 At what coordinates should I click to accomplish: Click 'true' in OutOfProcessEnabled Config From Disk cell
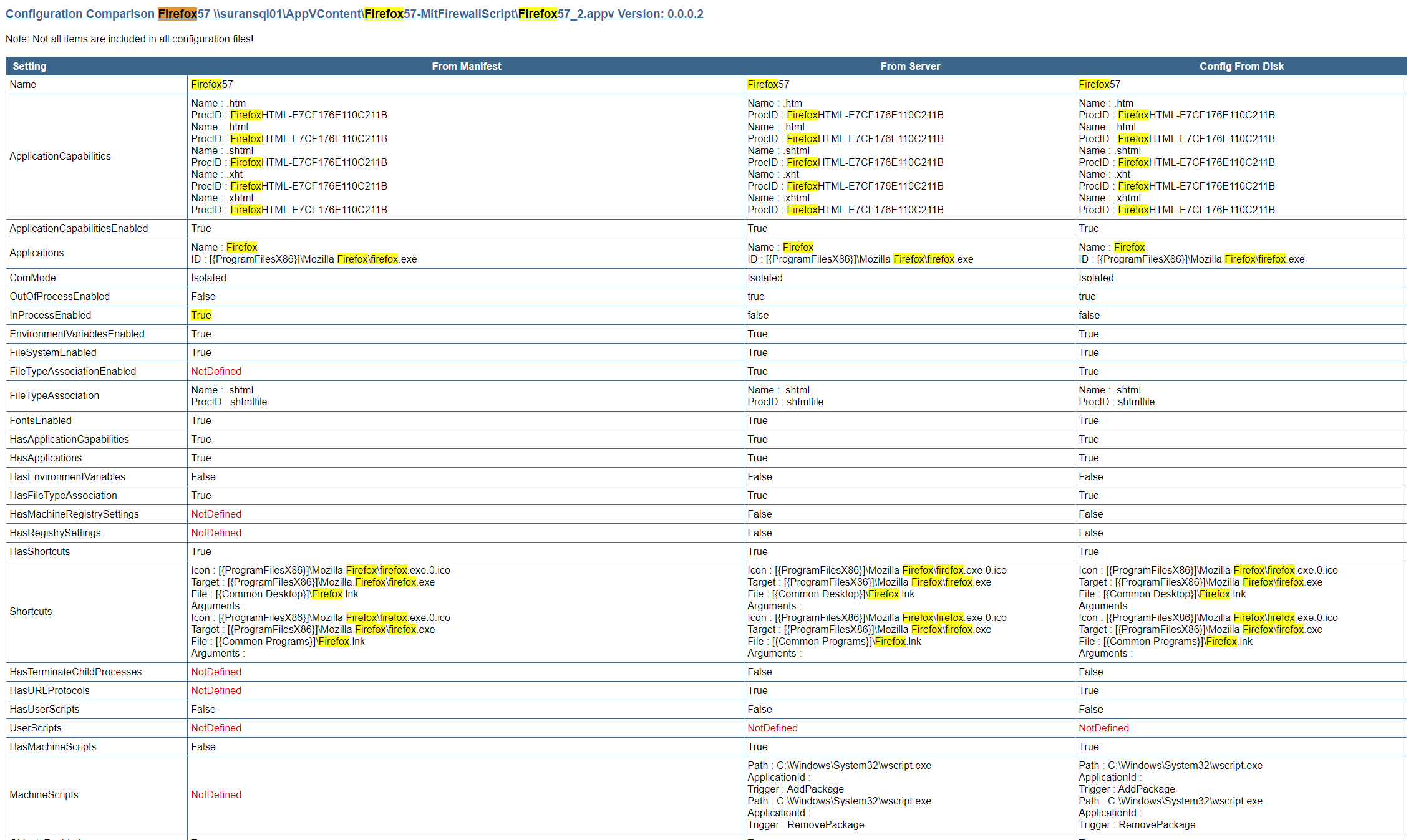tap(1087, 296)
